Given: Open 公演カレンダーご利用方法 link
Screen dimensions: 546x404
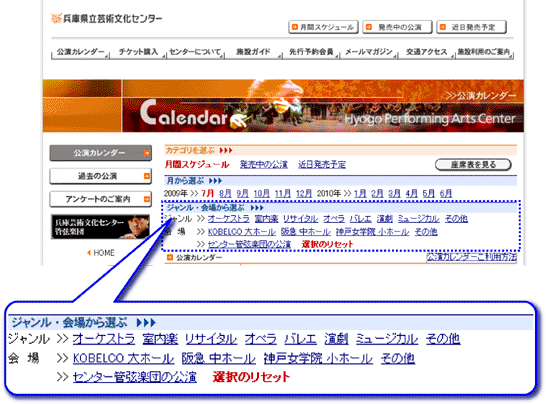Looking at the screenshot, I should tap(471, 258).
